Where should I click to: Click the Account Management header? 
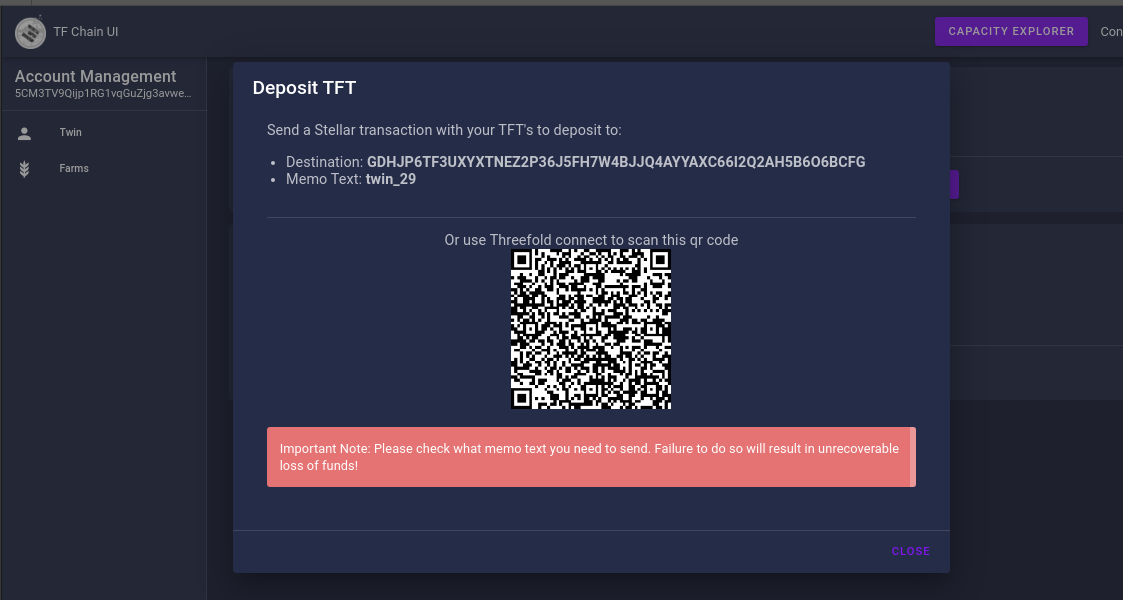pyautogui.click(x=96, y=76)
